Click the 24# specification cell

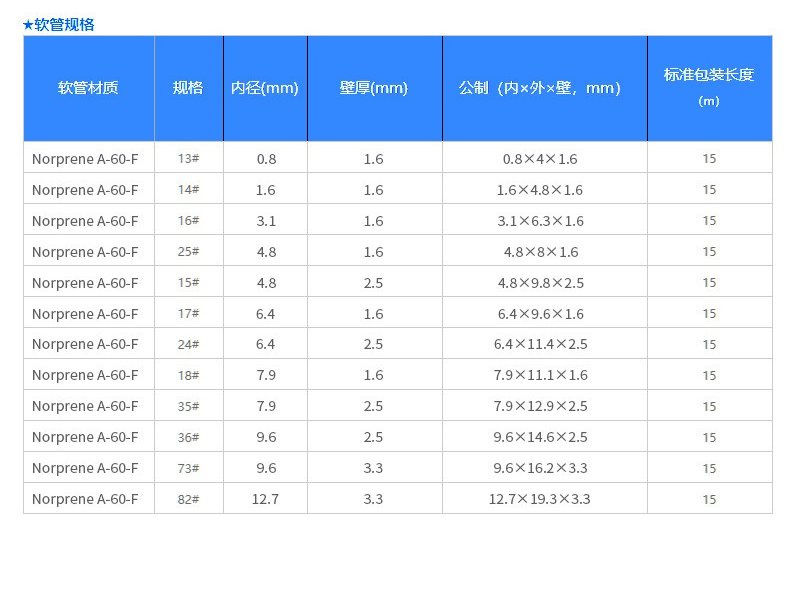coord(188,345)
